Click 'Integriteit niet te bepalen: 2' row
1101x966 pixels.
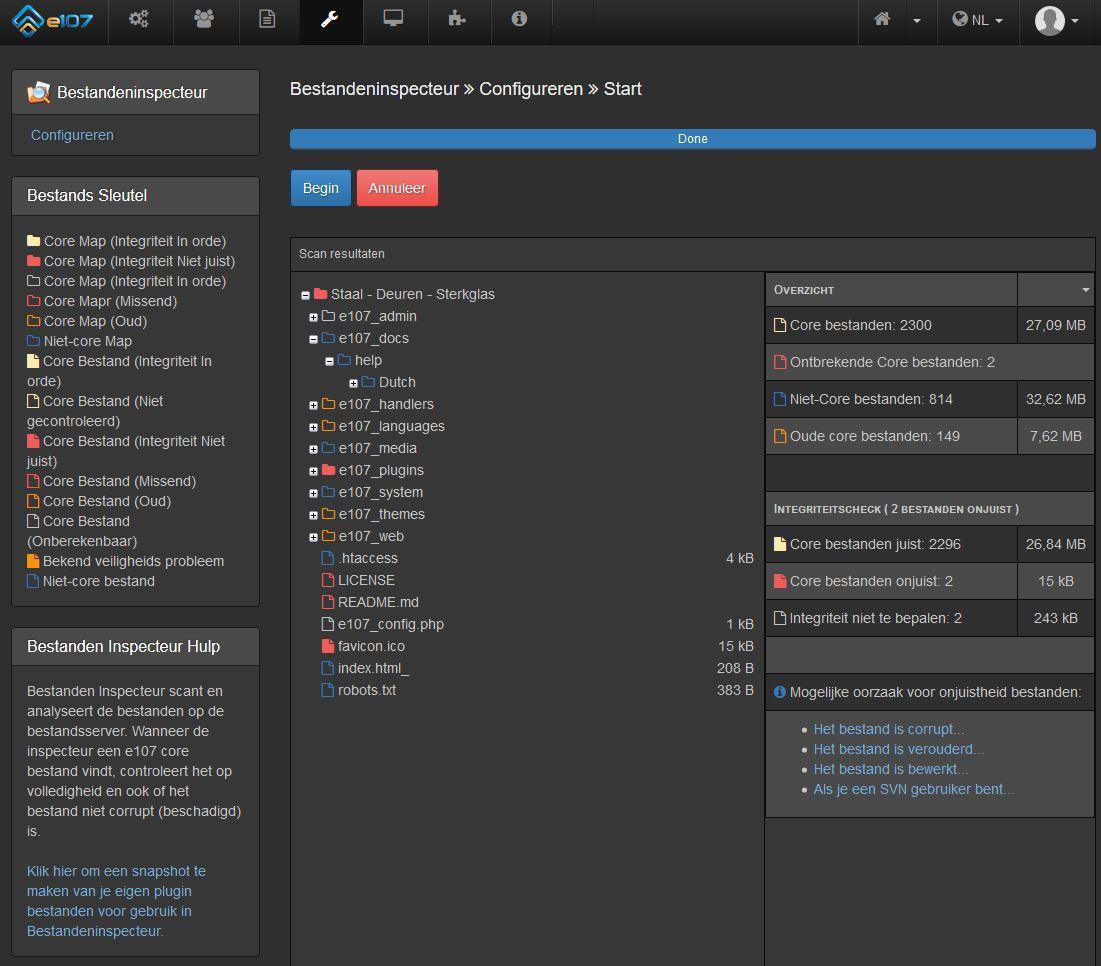click(x=930, y=618)
